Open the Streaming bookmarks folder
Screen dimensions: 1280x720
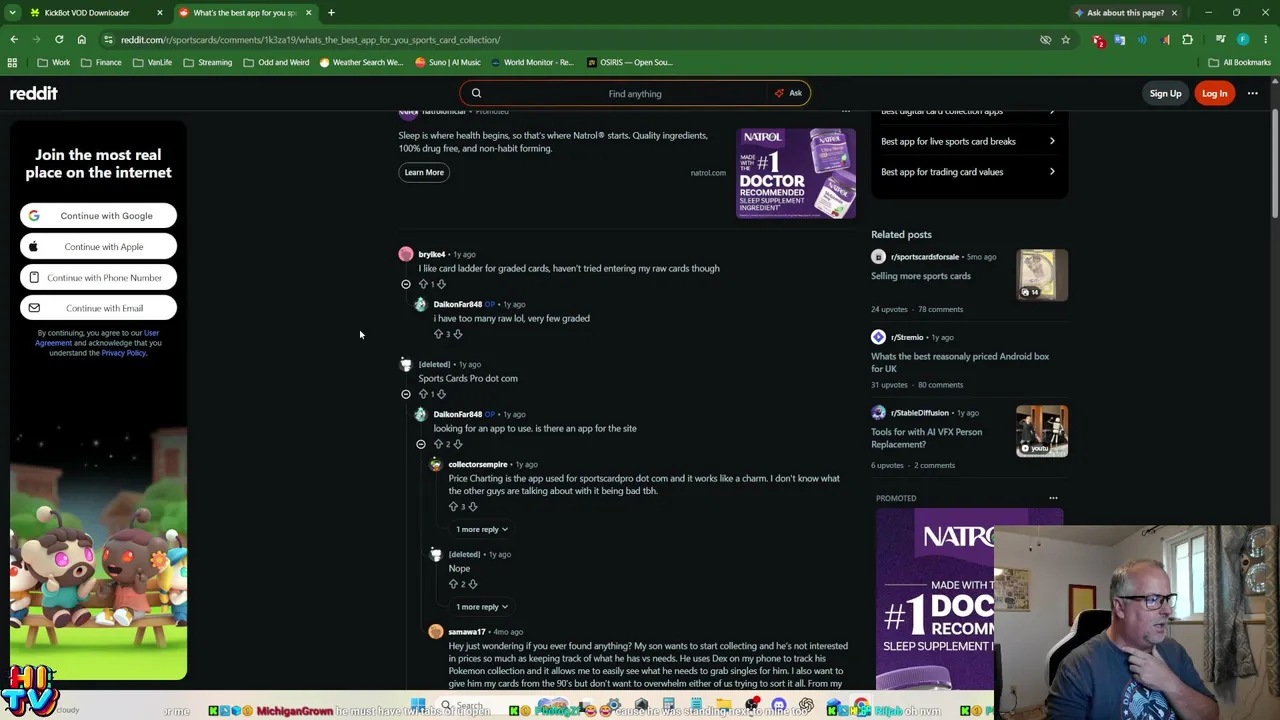click(x=207, y=62)
